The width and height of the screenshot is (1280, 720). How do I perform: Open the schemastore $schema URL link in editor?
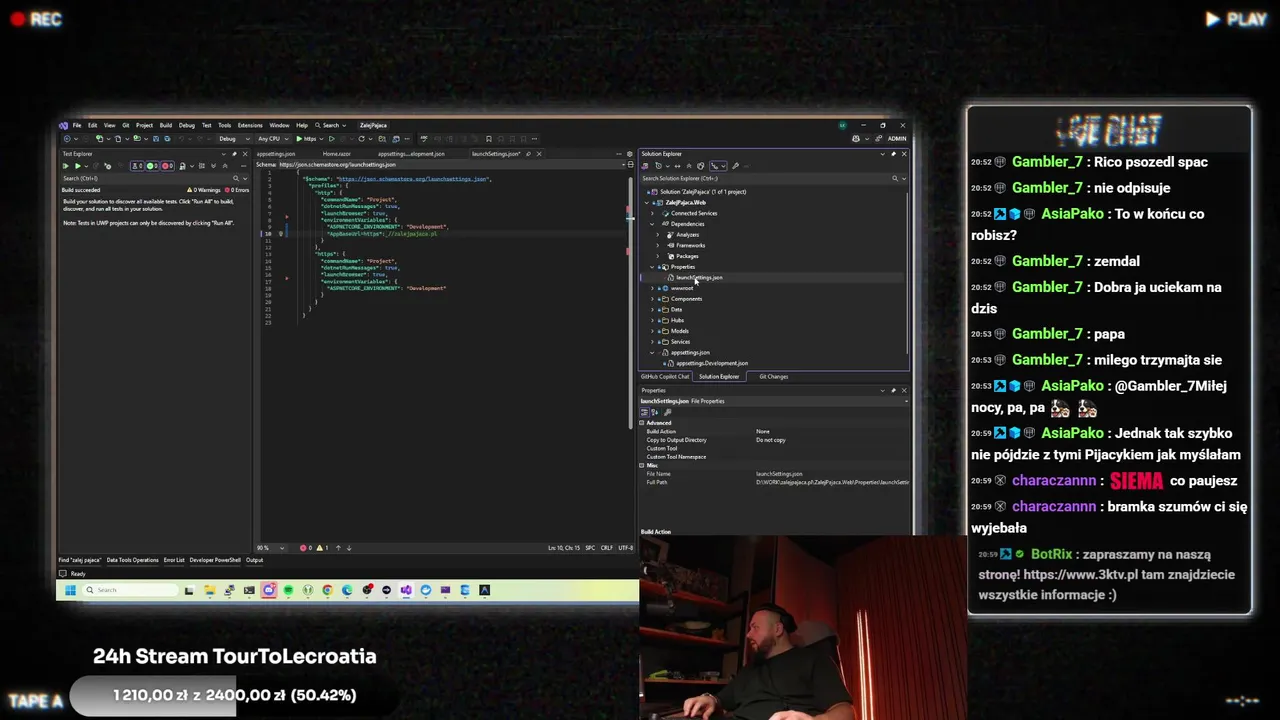click(412, 179)
